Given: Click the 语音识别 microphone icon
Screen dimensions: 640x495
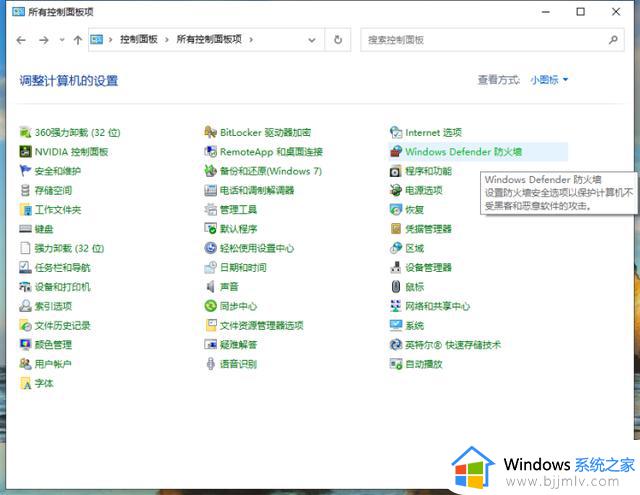Looking at the screenshot, I should tap(211, 364).
